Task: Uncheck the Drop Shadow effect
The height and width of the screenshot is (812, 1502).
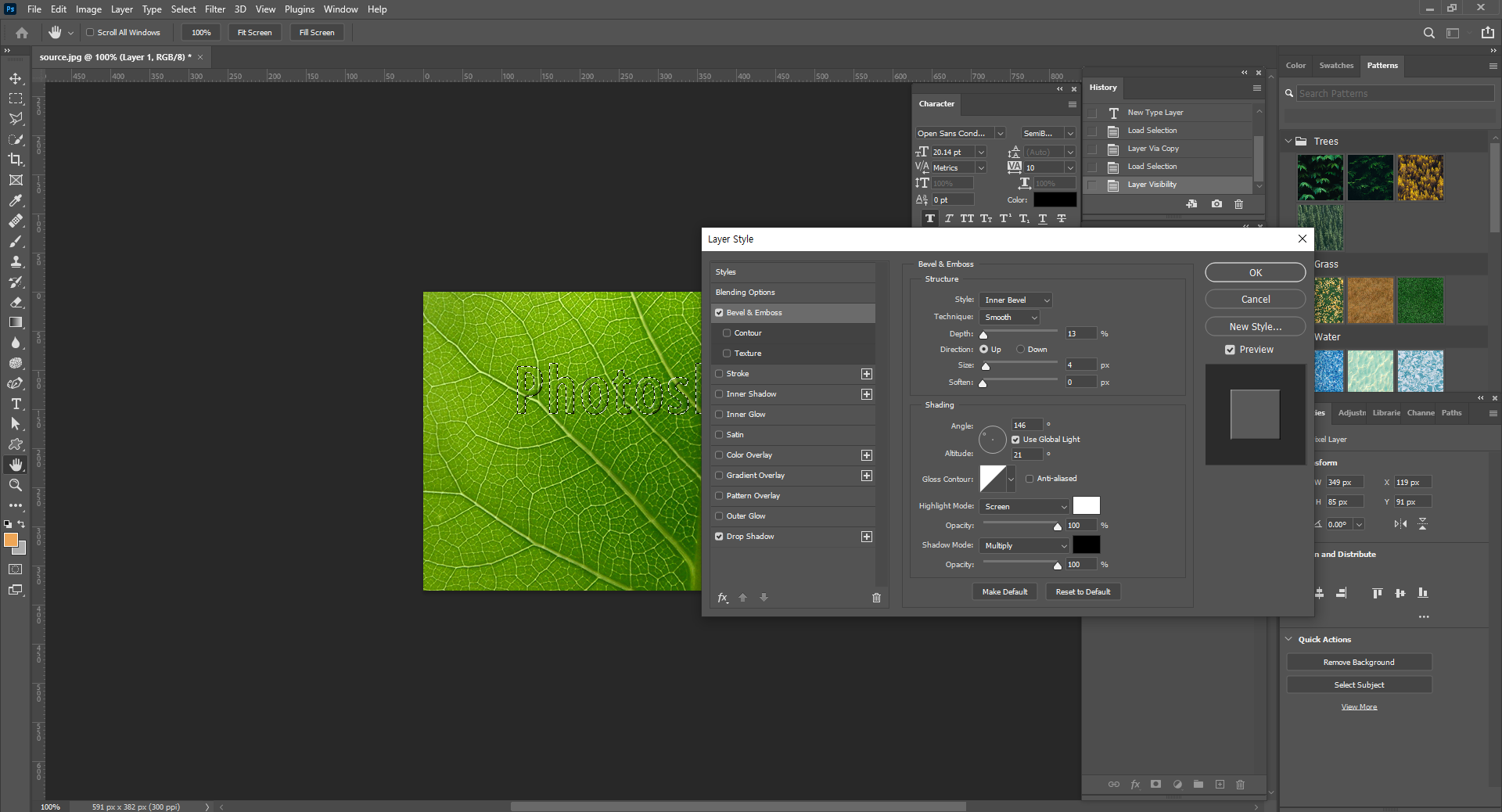Action: pyautogui.click(x=719, y=537)
